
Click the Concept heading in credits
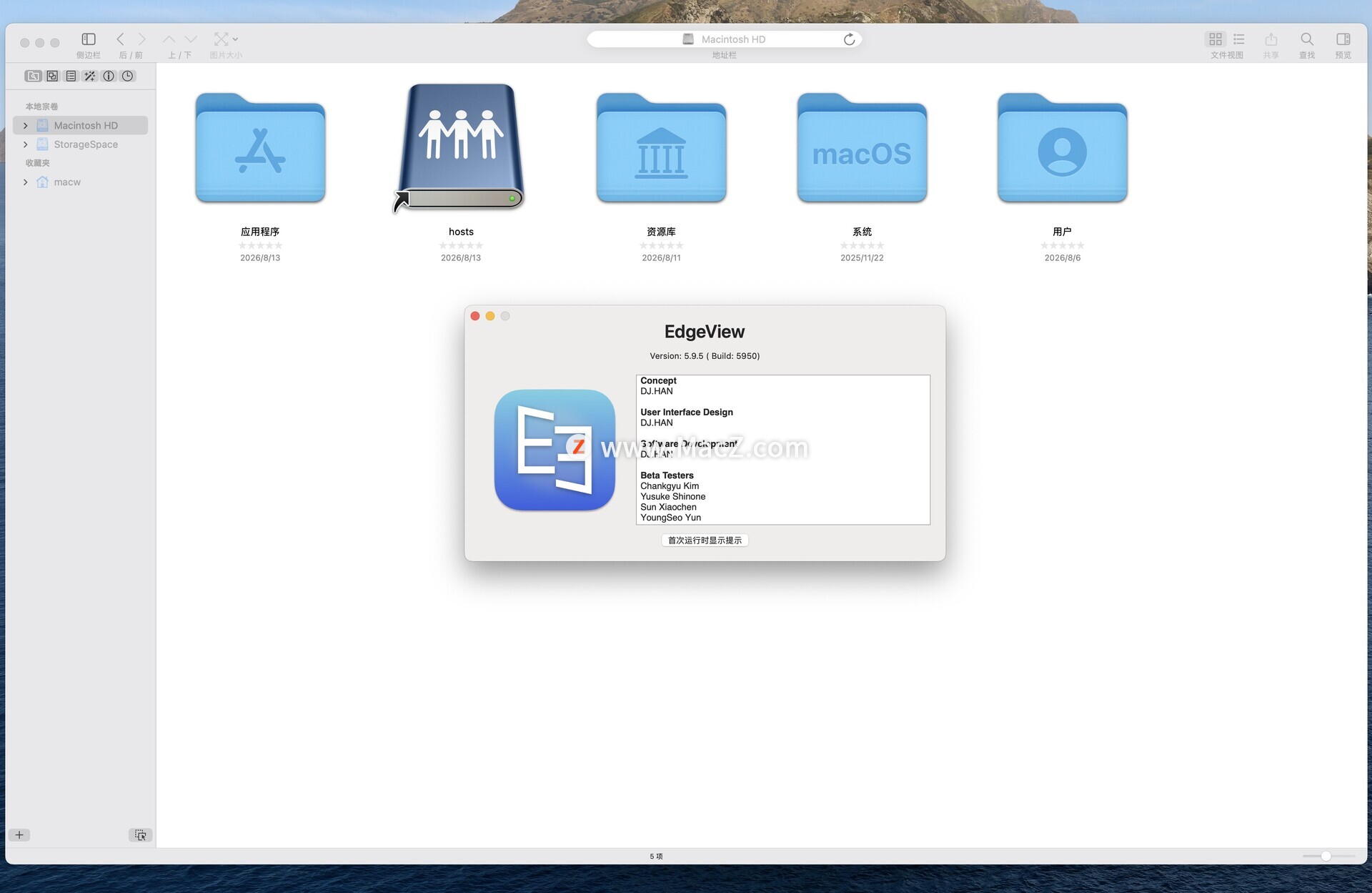pos(658,381)
